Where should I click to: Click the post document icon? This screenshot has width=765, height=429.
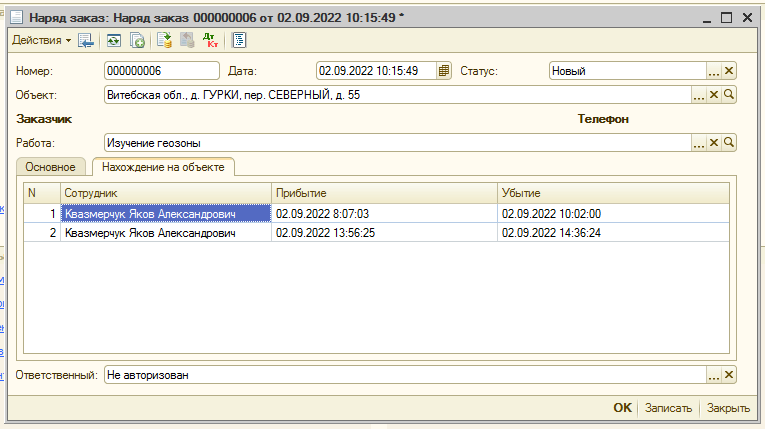165,40
